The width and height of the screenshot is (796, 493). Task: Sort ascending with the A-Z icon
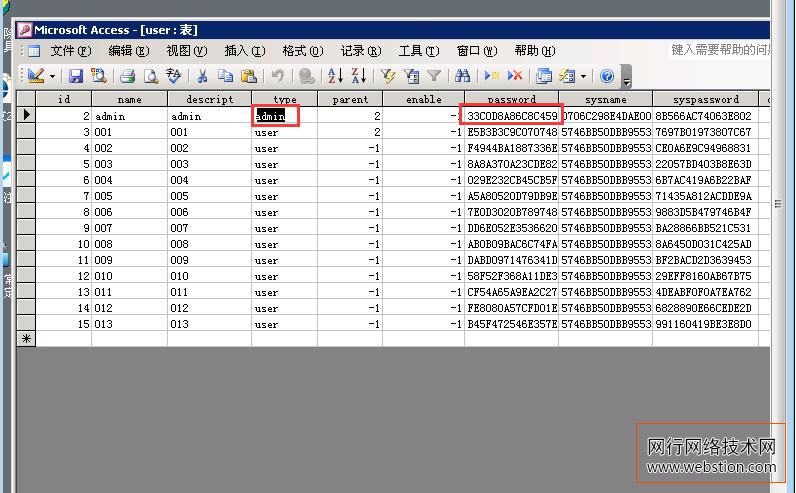335,76
